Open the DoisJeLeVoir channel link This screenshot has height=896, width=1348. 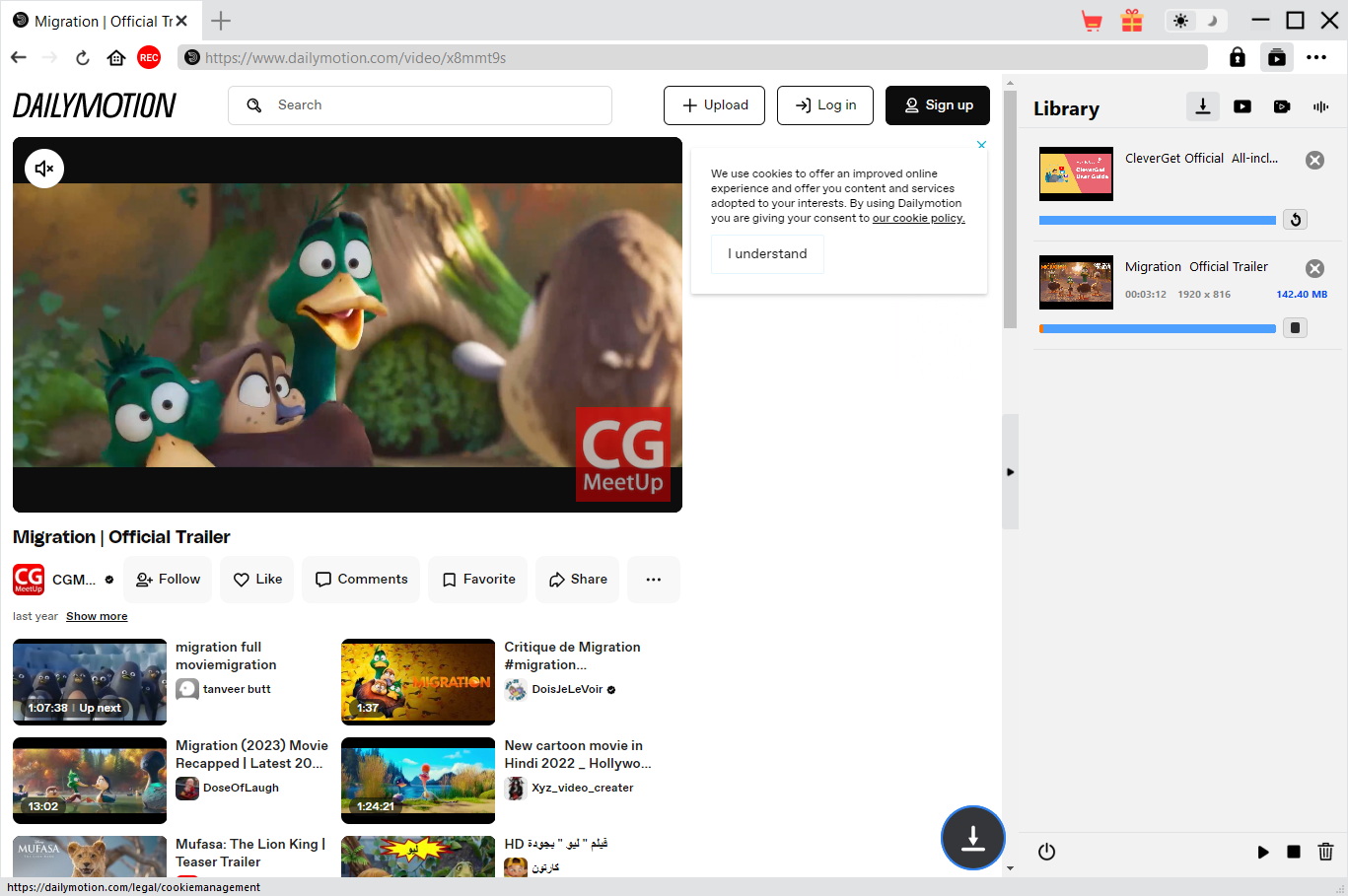pos(567,690)
